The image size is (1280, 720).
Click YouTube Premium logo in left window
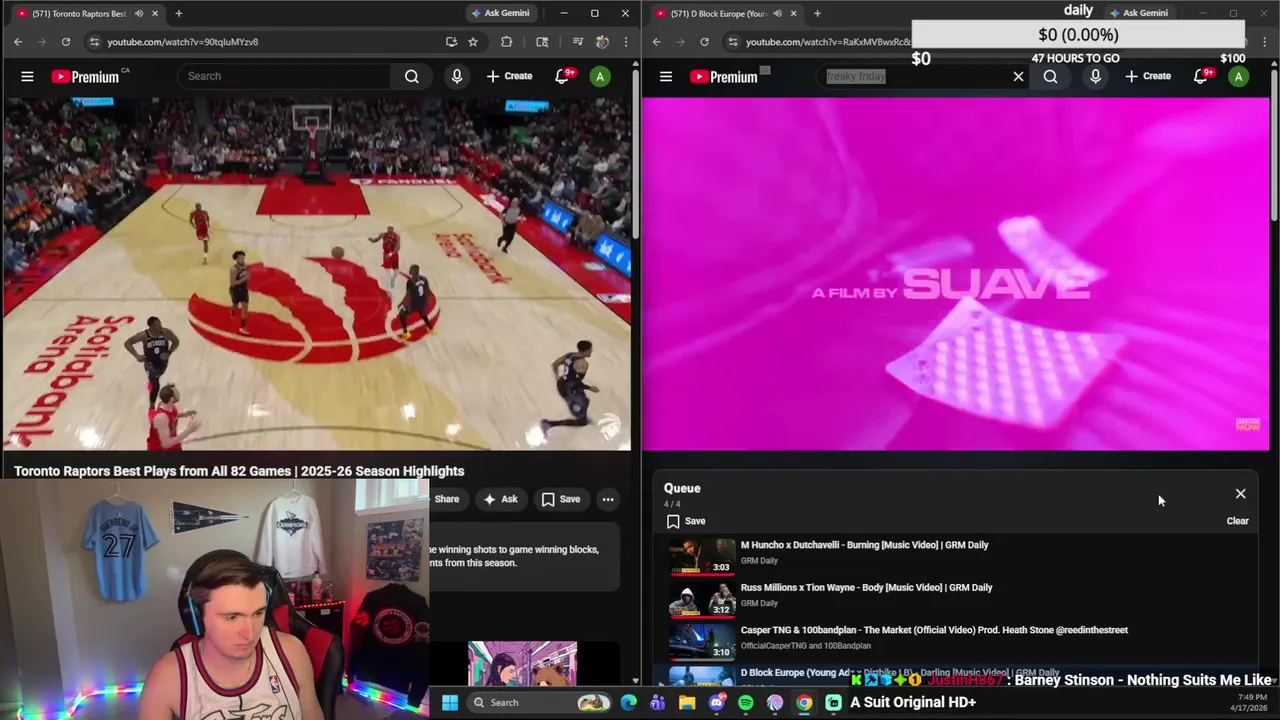point(86,76)
